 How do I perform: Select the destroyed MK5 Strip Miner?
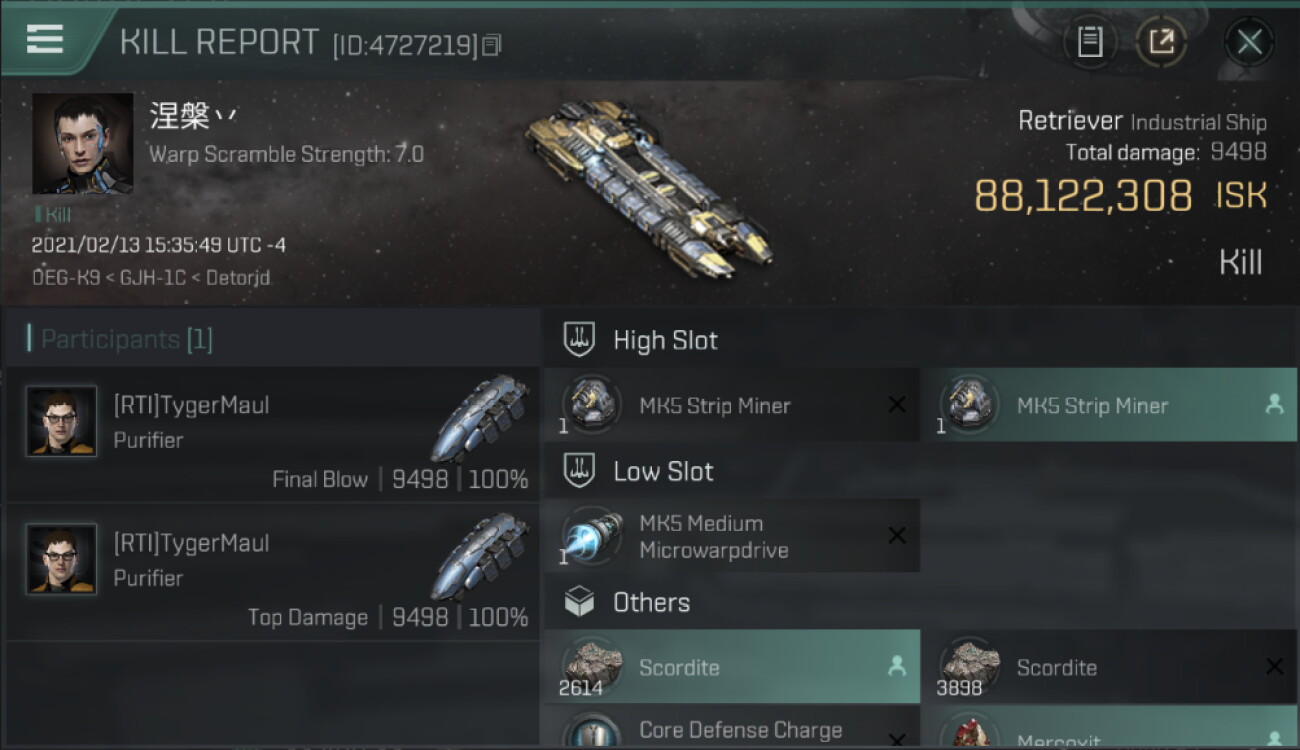pos(732,405)
